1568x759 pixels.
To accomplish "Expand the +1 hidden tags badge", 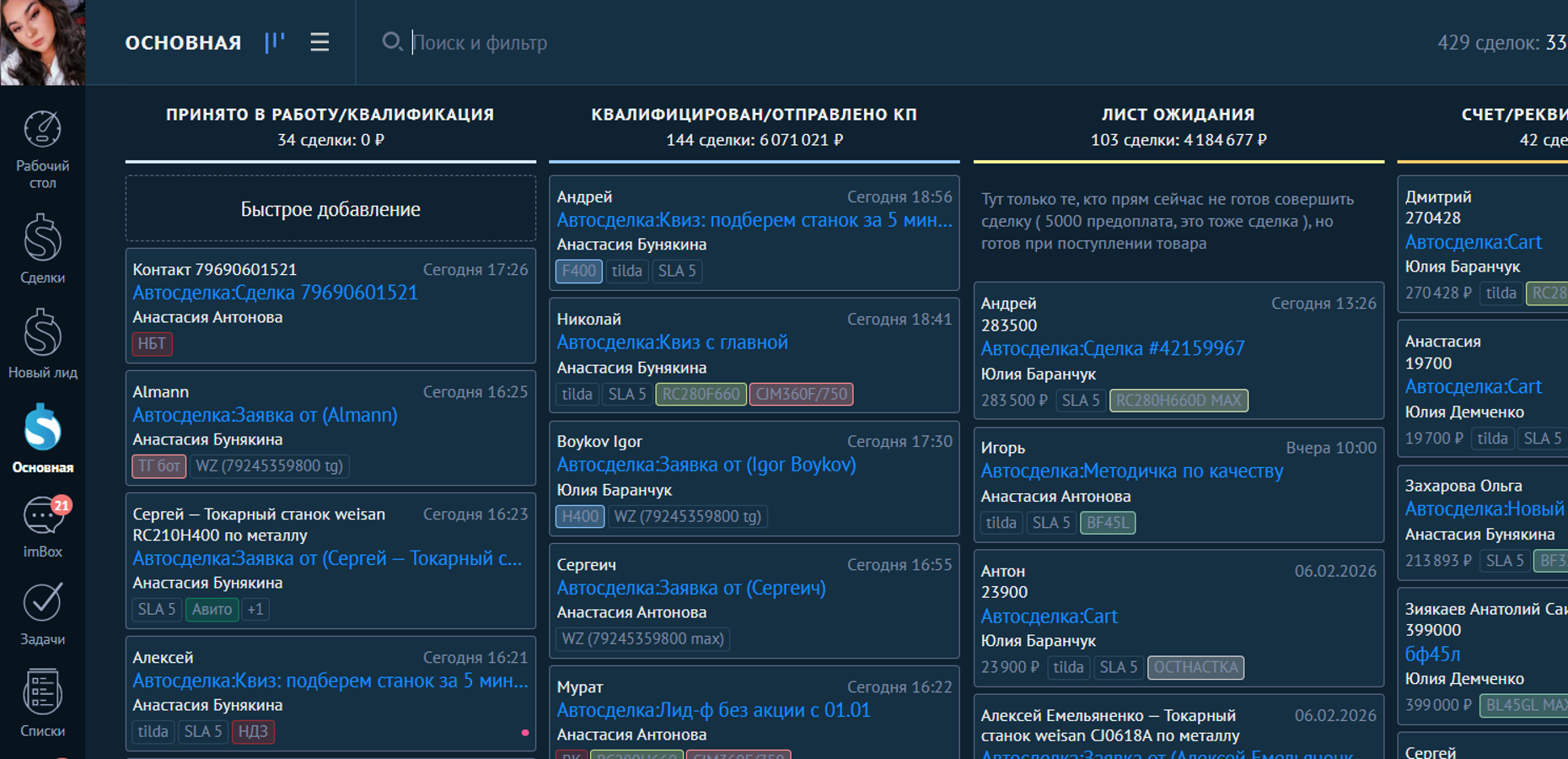I will 255,609.
